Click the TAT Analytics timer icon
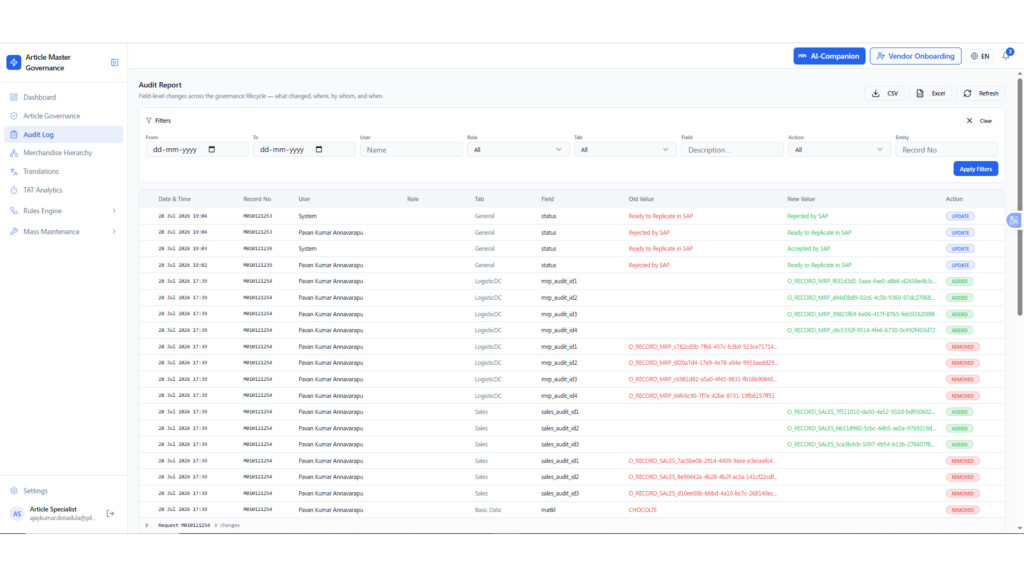The width and height of the screenshot is (1024, 576). pyautogui.click(x=14, y=190)
